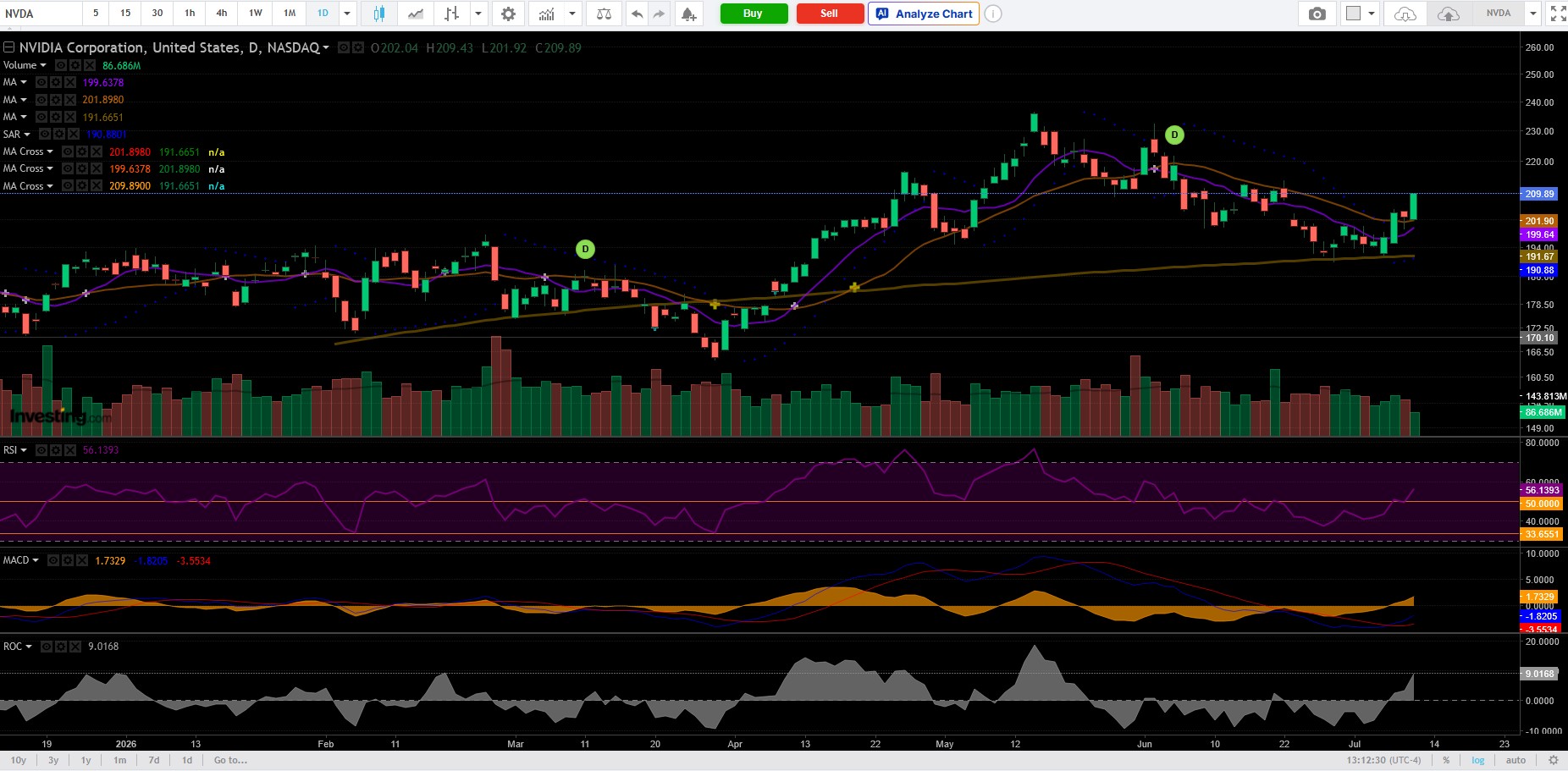
Task: Click the NVDA symbol input field
Action: click(41, 14)
